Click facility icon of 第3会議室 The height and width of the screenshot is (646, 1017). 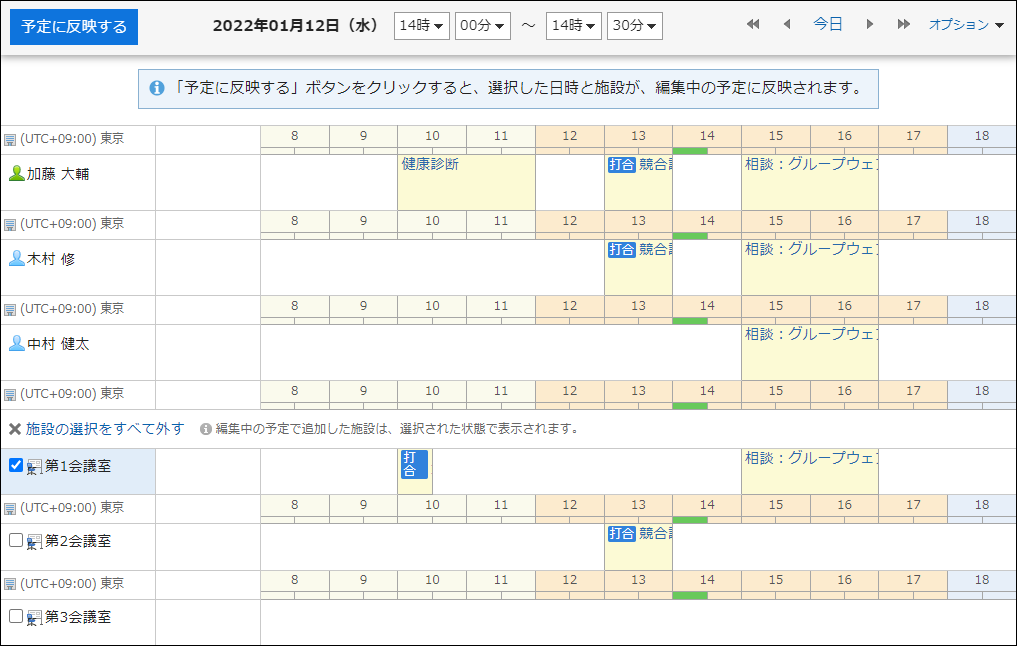pos(34,618)
